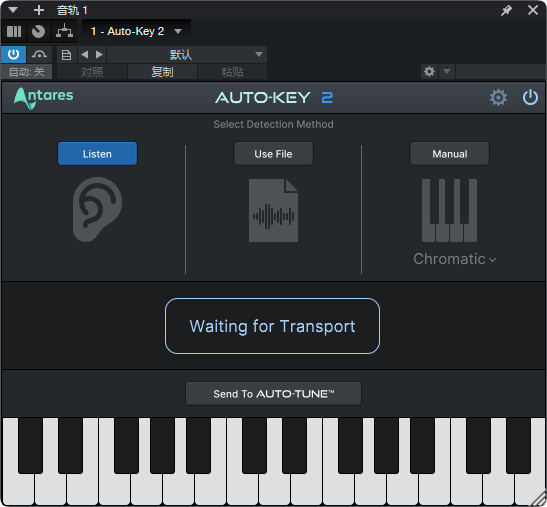Click the Waiting for Transport status box
This screenshot has width=547, height=507.
pyautogui.click(x=272, y=326)
